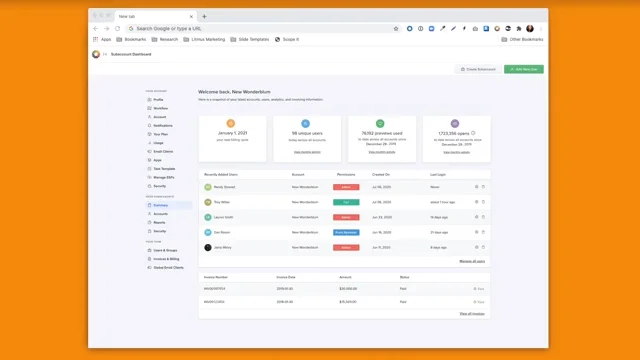The width and height of the screenshot is (640, 360).
Task: Open settings gear for 8 days ago row
Action: click(x=476, y=247)
